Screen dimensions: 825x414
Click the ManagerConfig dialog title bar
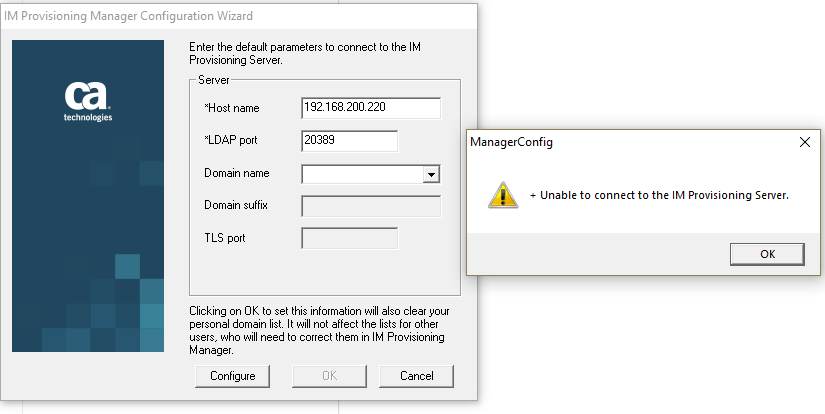tap(631, 142)
